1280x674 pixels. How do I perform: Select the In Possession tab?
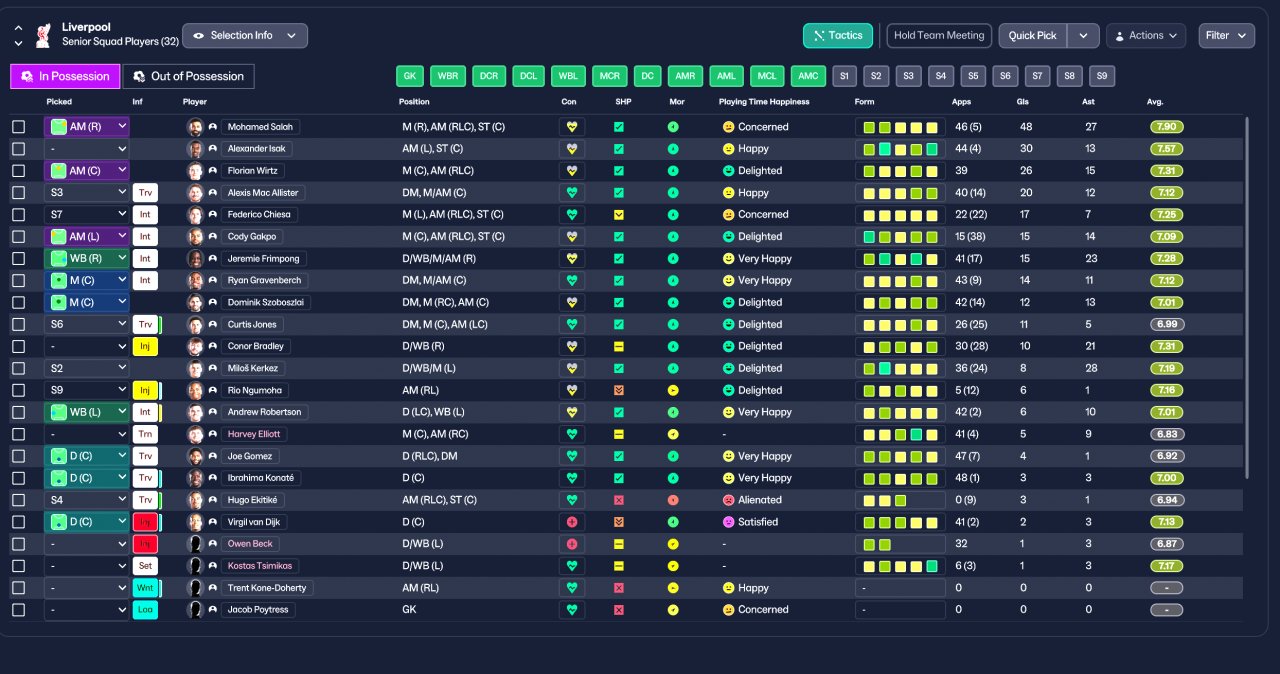click(x=65, y=76)
